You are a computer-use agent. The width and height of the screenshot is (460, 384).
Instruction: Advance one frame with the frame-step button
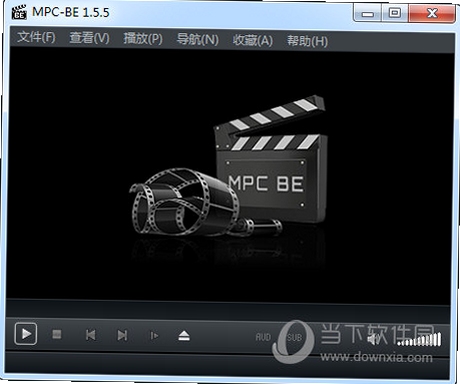pos(154,335)
